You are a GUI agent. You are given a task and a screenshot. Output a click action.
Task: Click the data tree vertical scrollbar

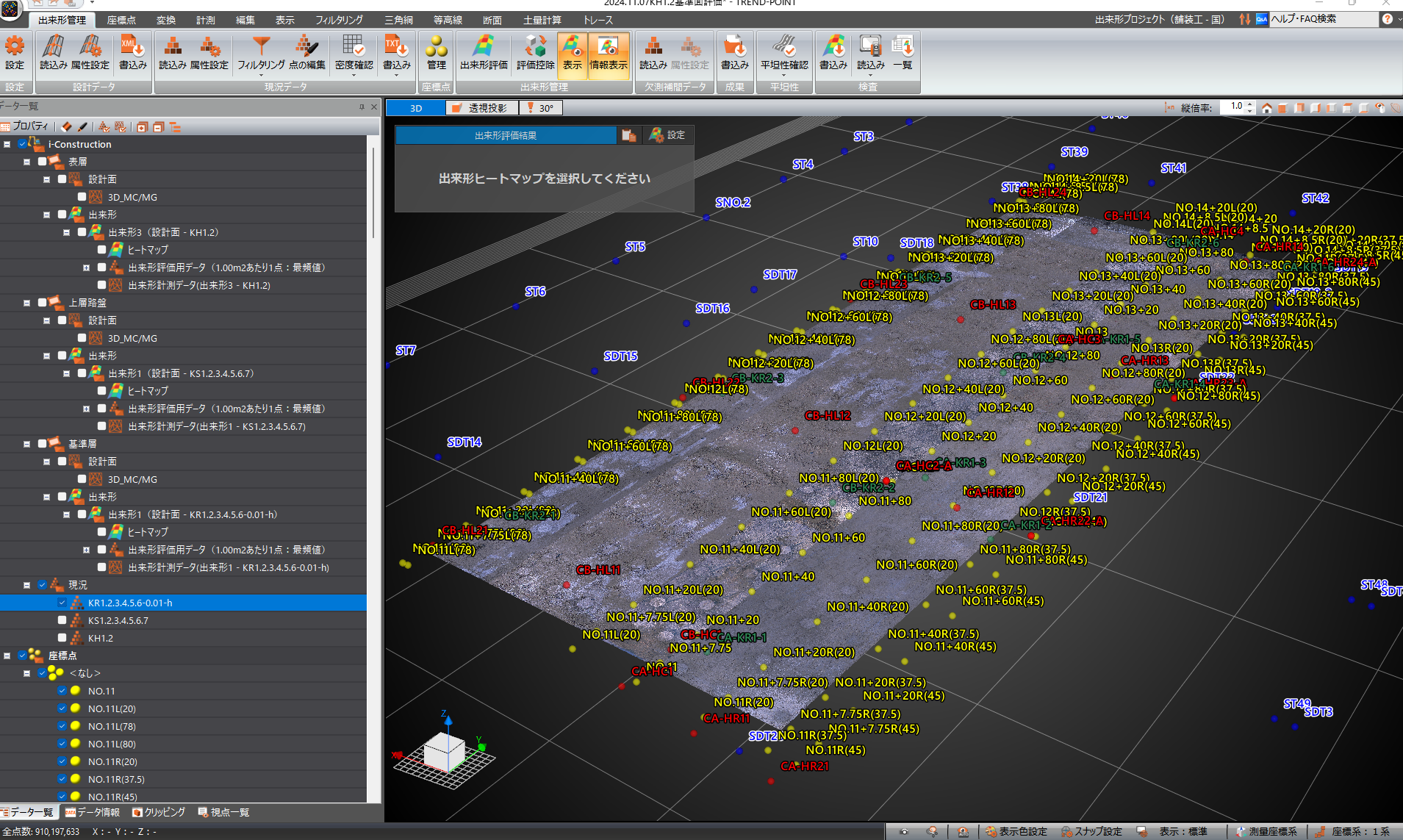click(x=373, y=193)
